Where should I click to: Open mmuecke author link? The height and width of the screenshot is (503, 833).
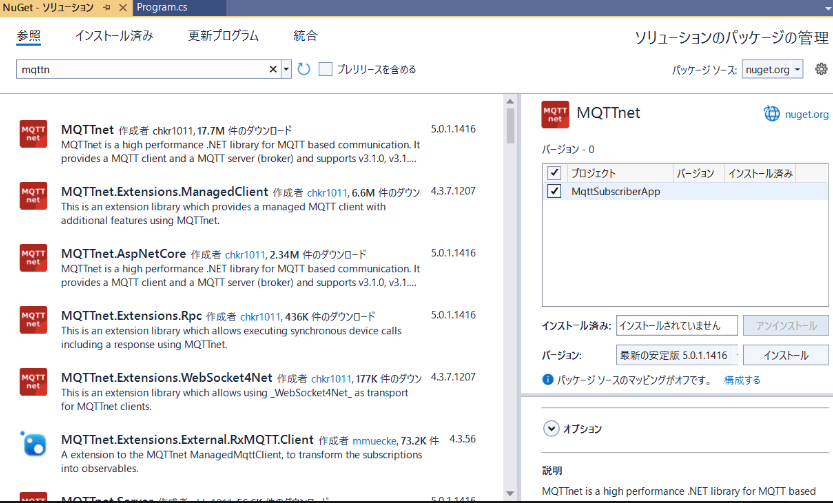point(375,441)
